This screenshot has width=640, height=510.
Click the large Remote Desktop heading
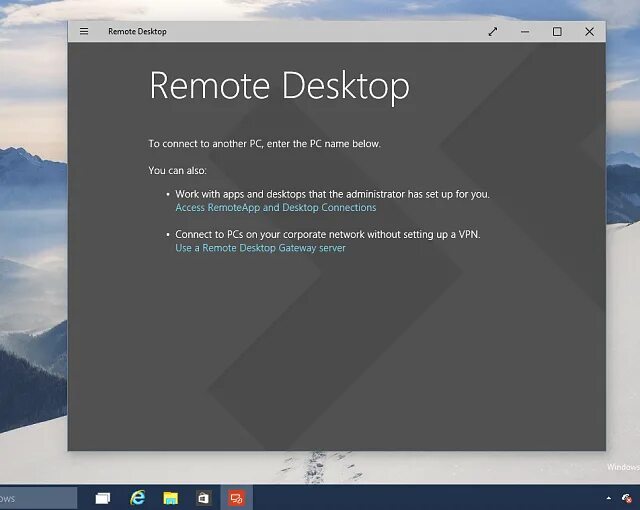pos(279,87)
